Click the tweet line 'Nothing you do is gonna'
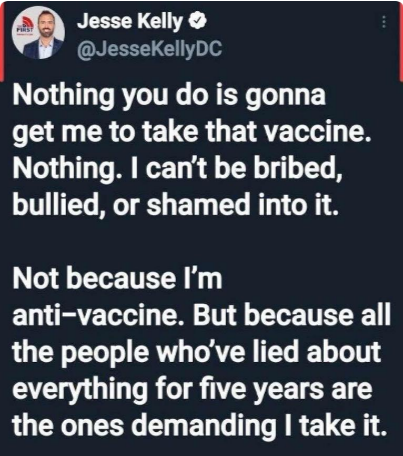Viewport: 403px width, 456px height. coord(169,96)
